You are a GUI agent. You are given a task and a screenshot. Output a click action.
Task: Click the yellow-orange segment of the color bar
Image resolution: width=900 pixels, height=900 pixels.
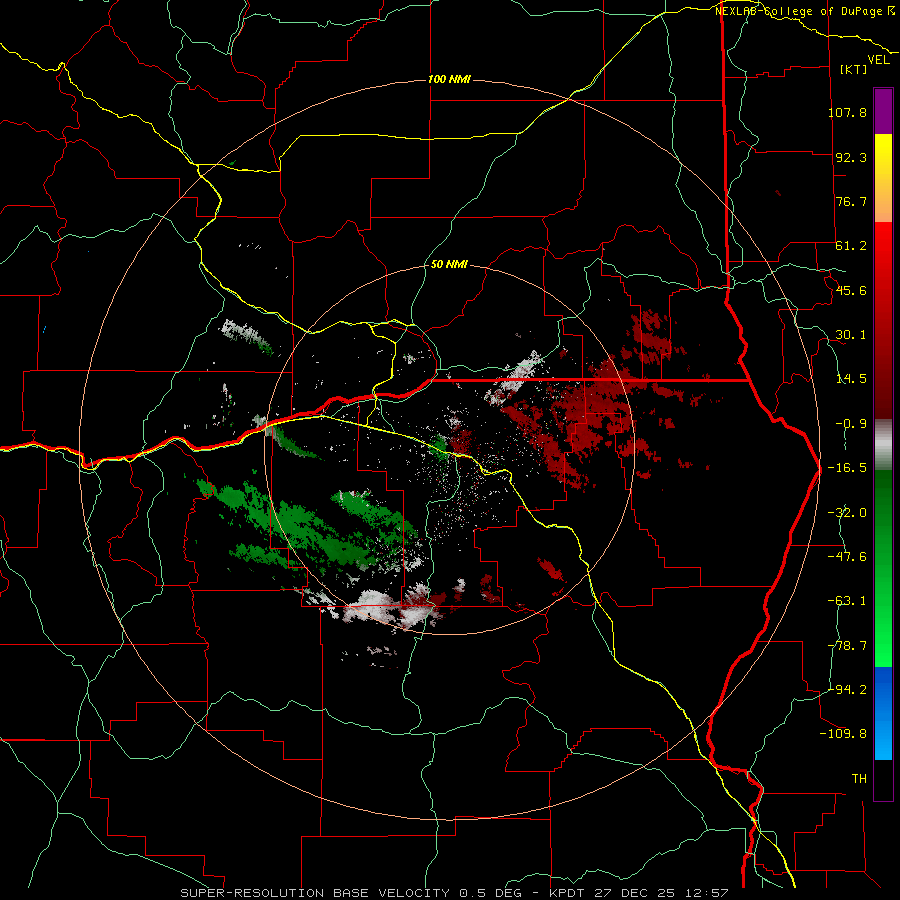point(883,178)
